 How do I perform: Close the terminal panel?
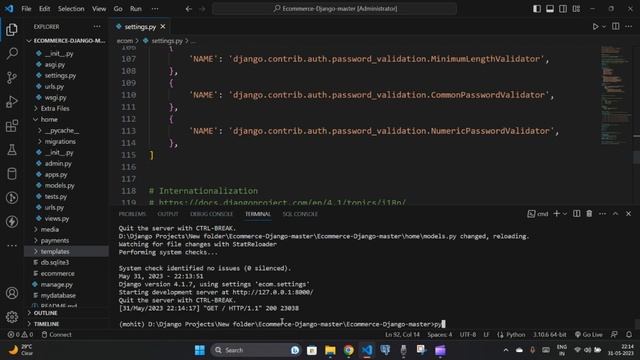(629, 213)
